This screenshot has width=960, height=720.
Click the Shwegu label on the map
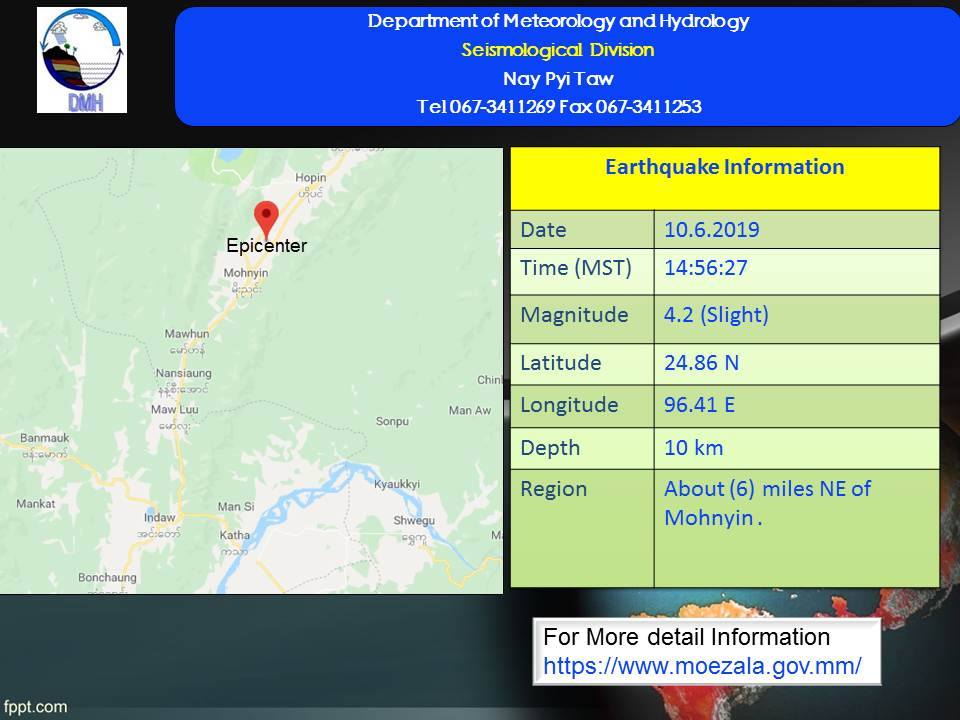pyautogui.click(x=414, y=521)
